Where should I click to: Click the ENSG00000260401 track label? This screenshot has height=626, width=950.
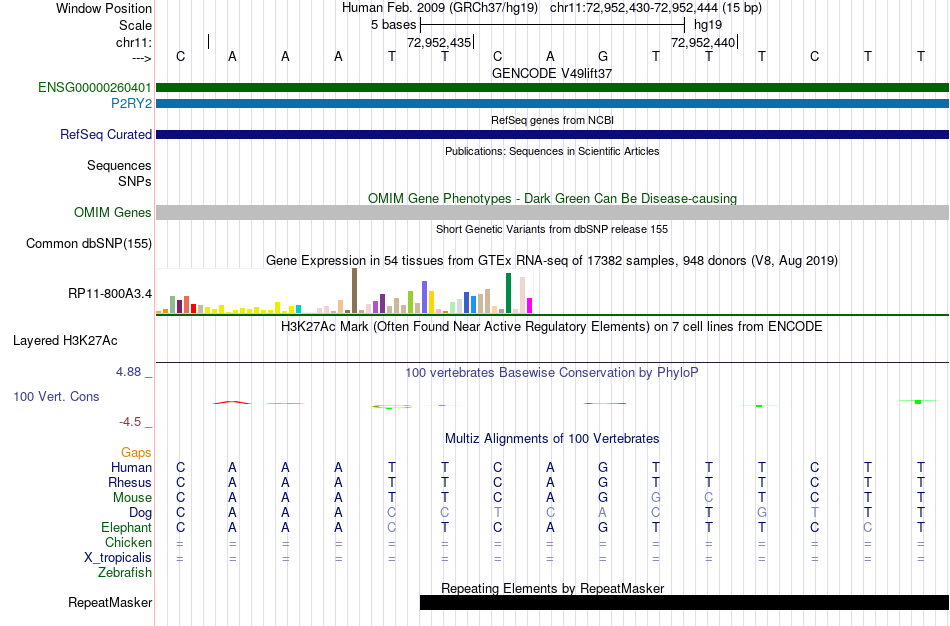pos(95,87)
